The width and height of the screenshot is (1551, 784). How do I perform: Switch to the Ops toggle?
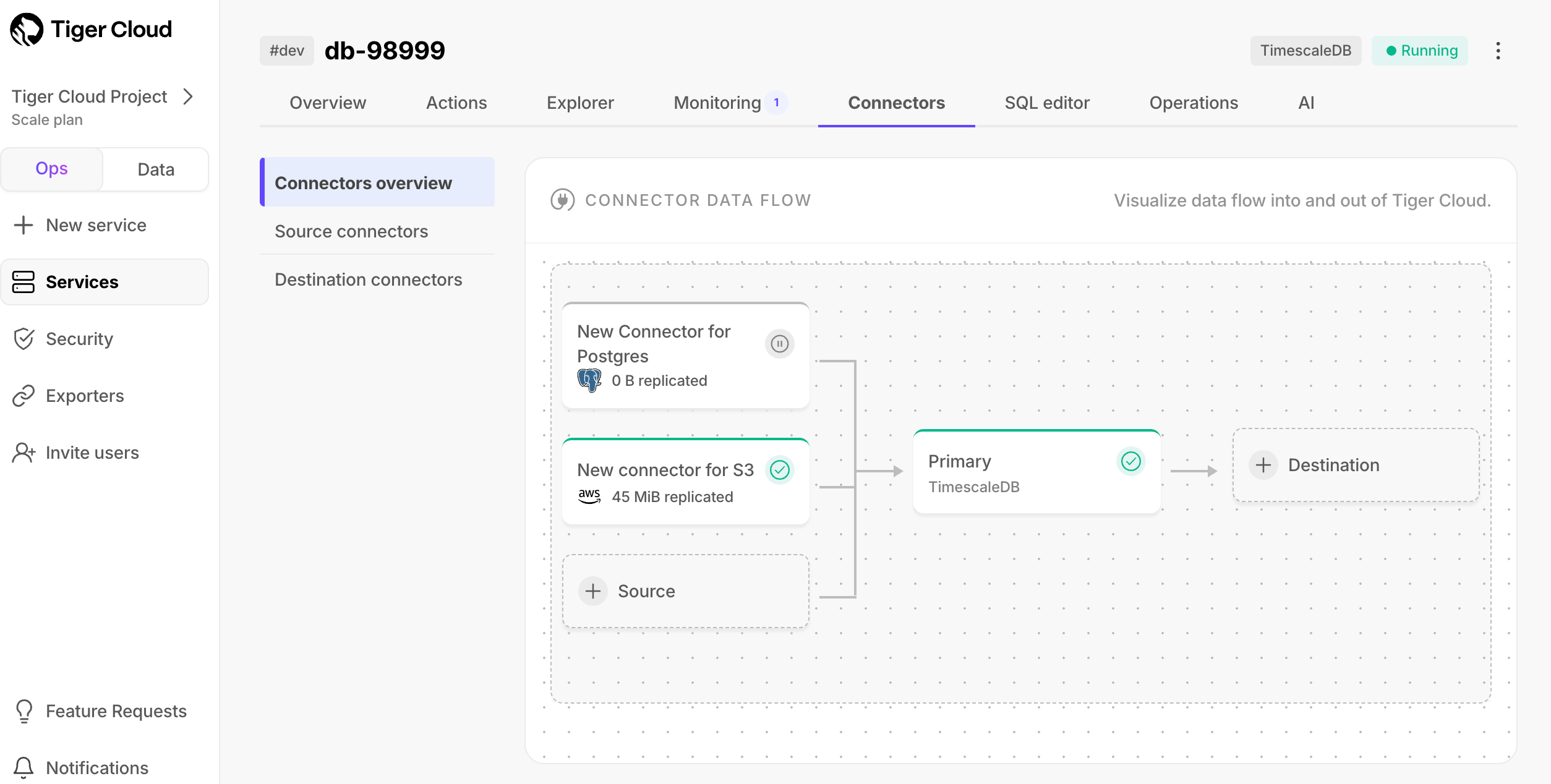pyautogui.click(x=52, y=169)
